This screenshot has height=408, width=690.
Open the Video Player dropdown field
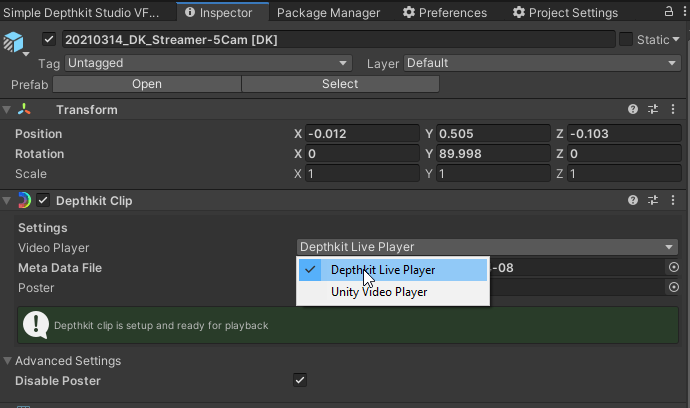pyautogui.click(x=487, y=247)
